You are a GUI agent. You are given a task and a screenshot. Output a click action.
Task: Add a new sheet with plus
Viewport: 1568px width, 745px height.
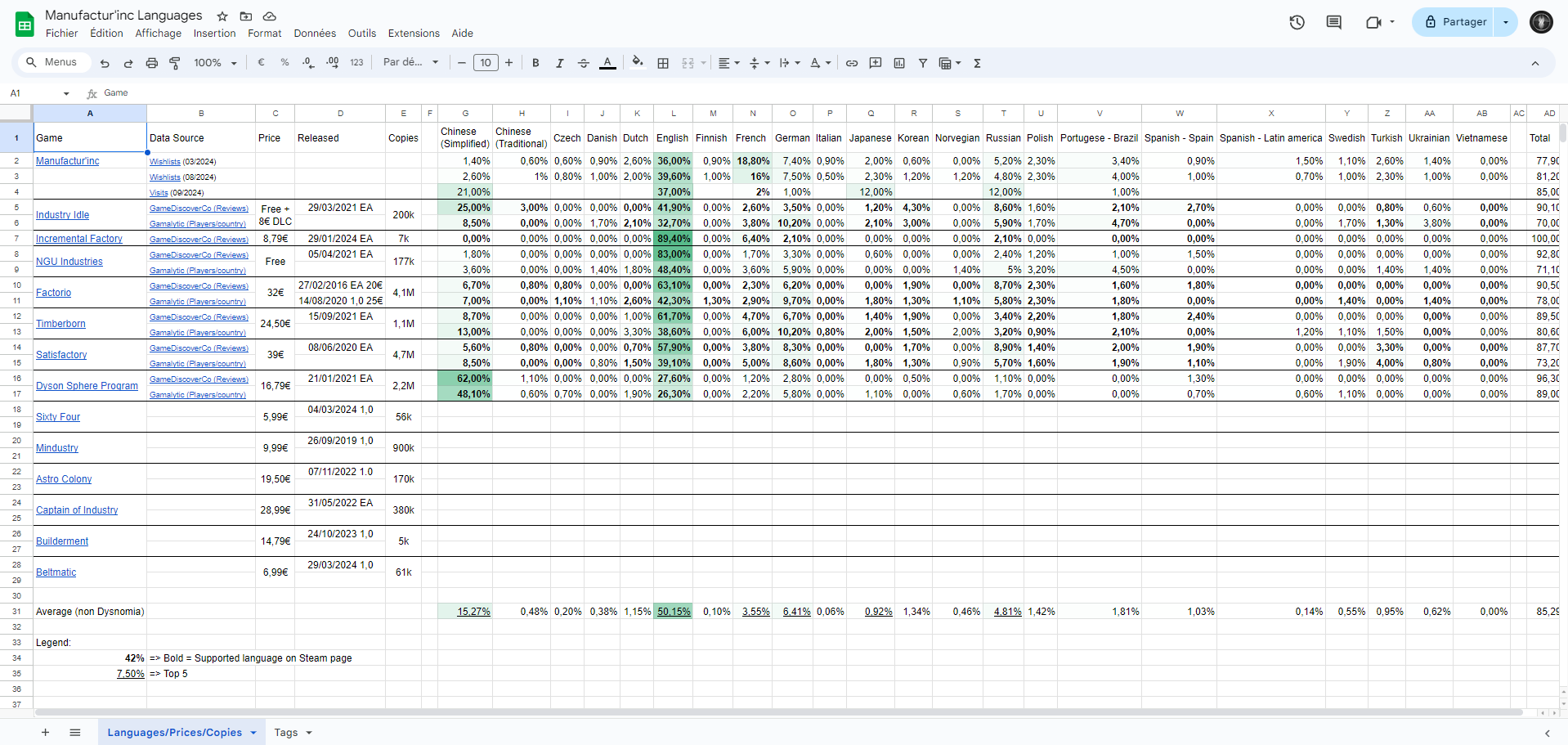[x=45, y=733]
